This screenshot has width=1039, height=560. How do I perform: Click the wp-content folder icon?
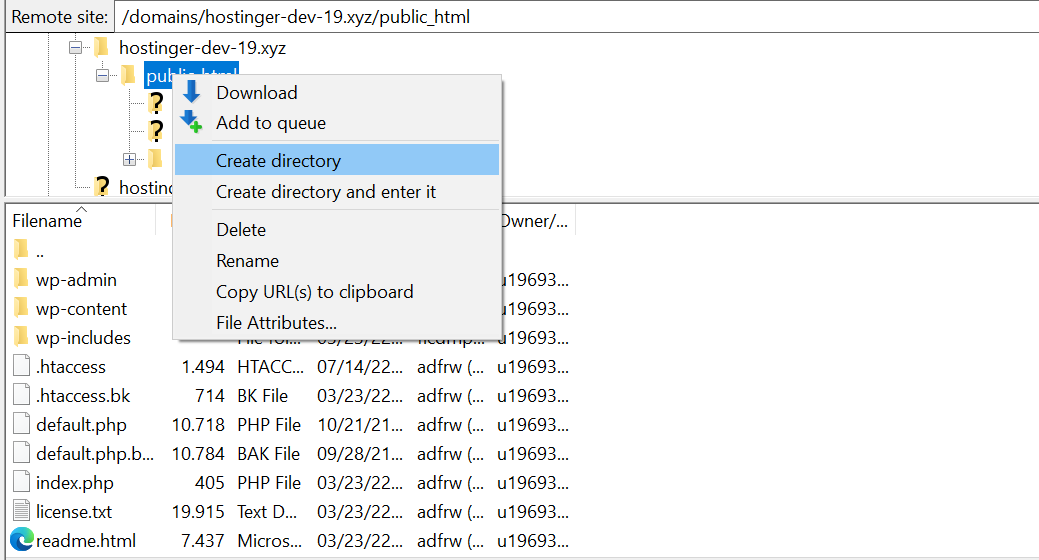(22, 309)
